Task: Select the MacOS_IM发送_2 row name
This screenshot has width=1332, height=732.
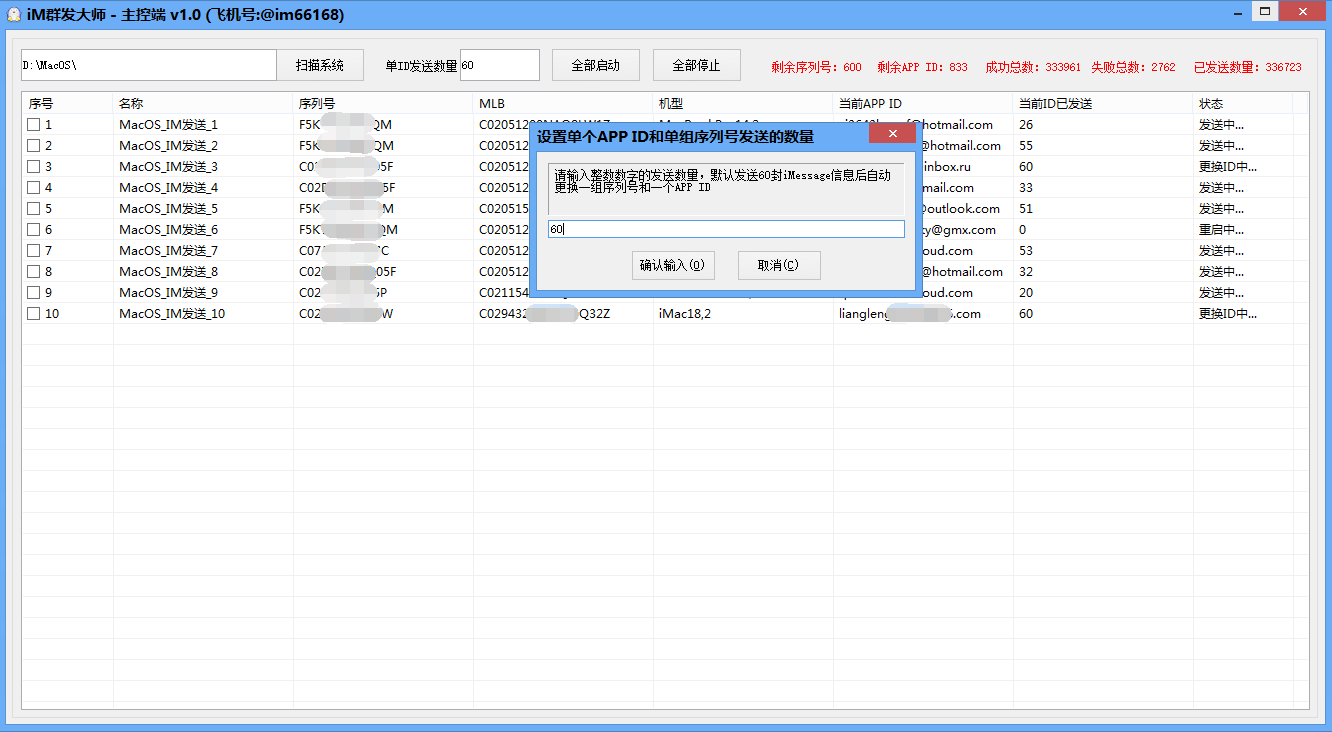Action: coord(168,146)
